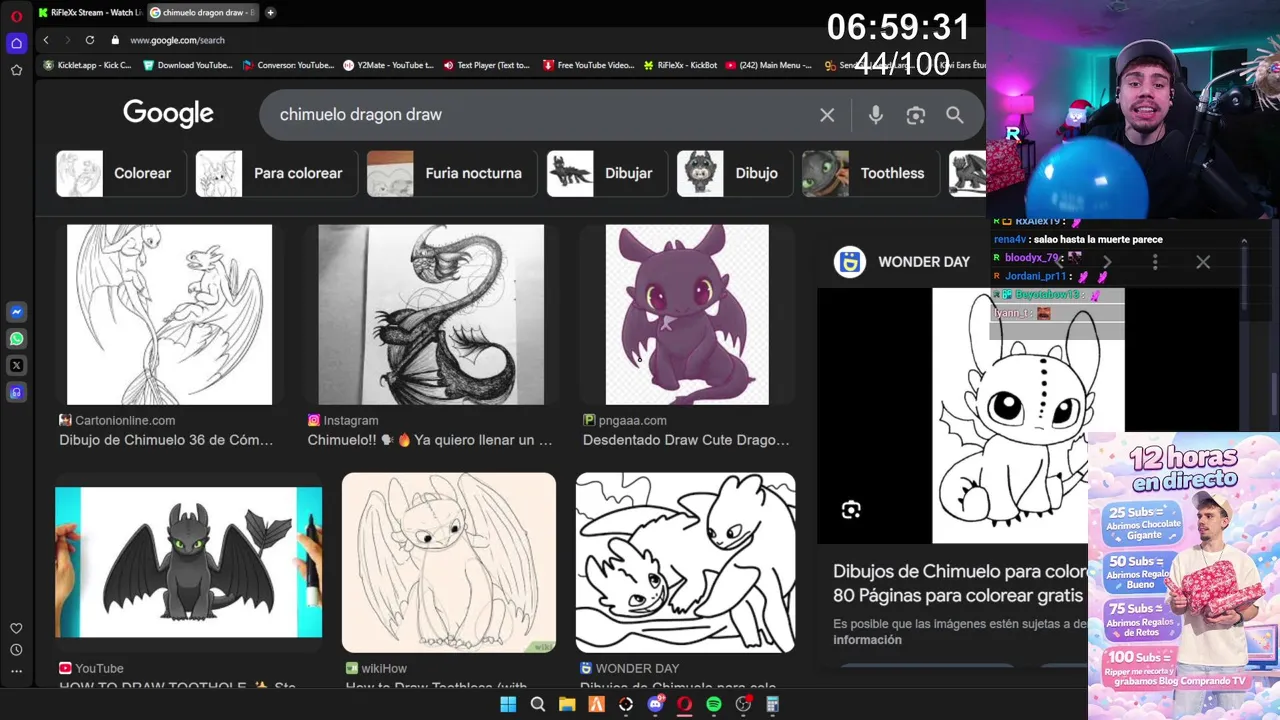Open (242) Main Menu bookmark
Viewport: 1280px width, 720px height.
pos(768,65)
